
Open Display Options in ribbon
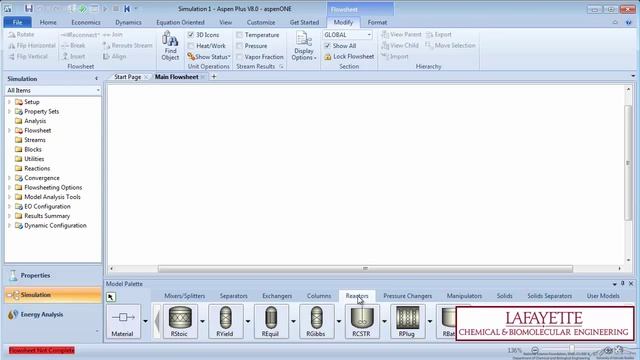(304, 46)
